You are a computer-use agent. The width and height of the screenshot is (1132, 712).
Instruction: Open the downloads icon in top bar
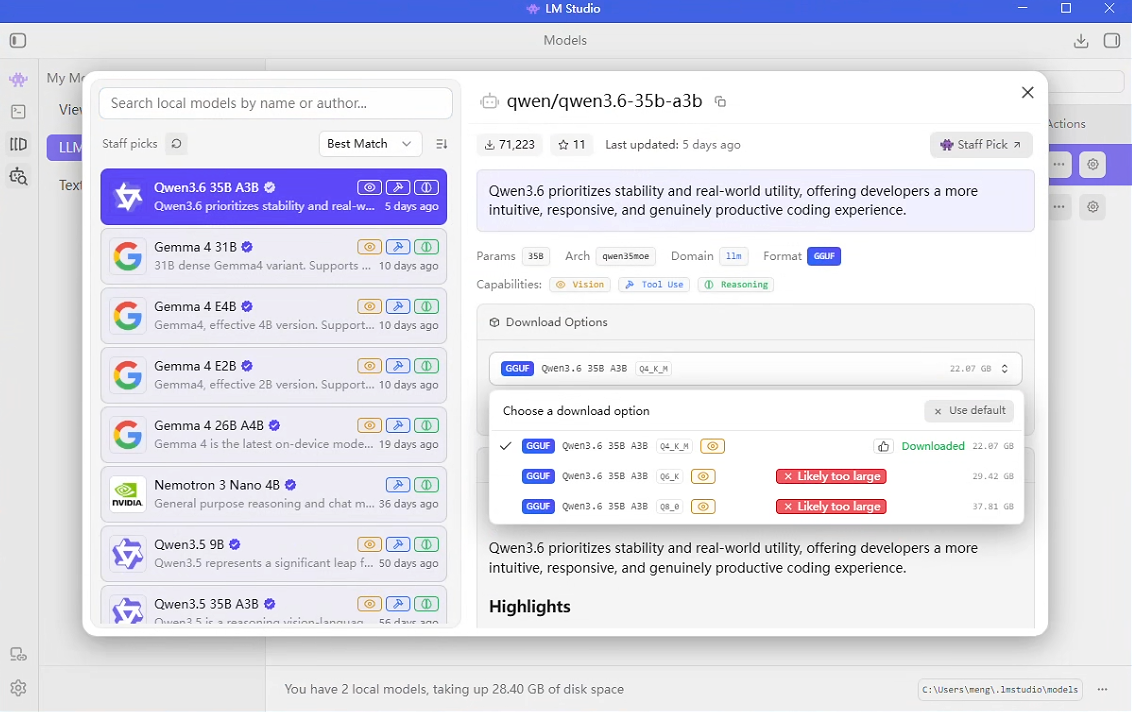(x=1080, y=41)
